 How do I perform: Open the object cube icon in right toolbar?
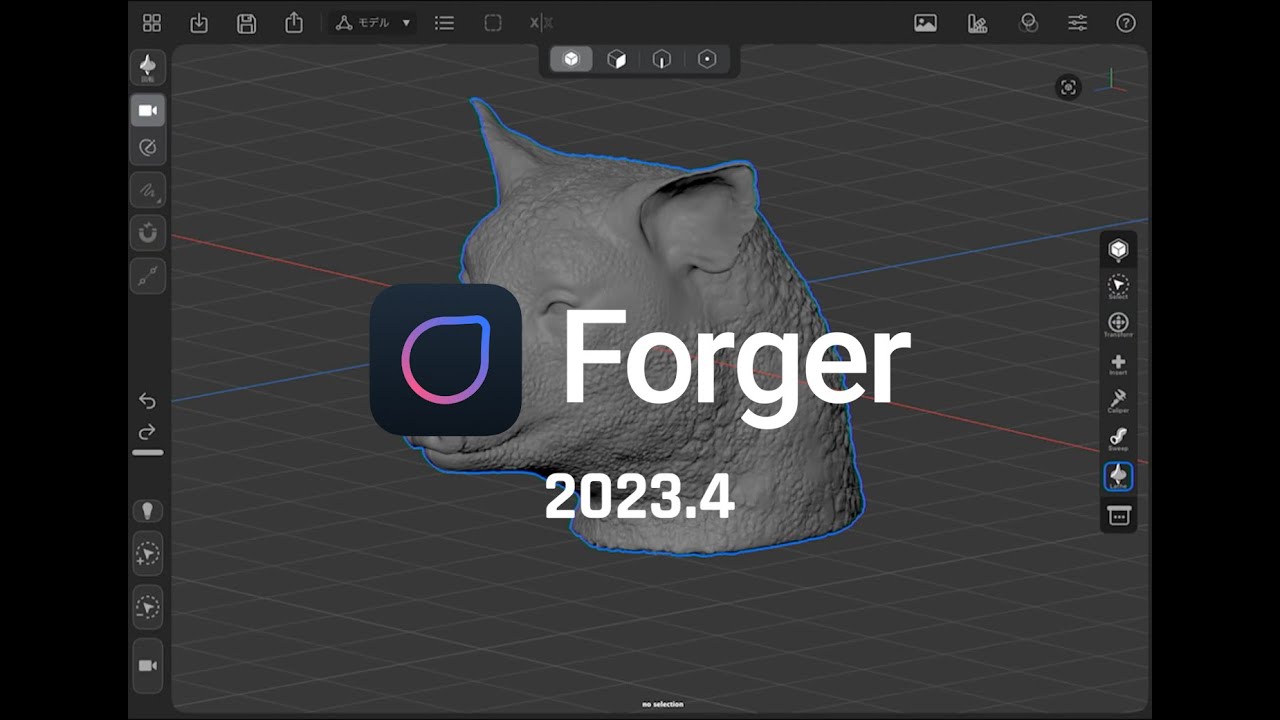coord(1118,249)
